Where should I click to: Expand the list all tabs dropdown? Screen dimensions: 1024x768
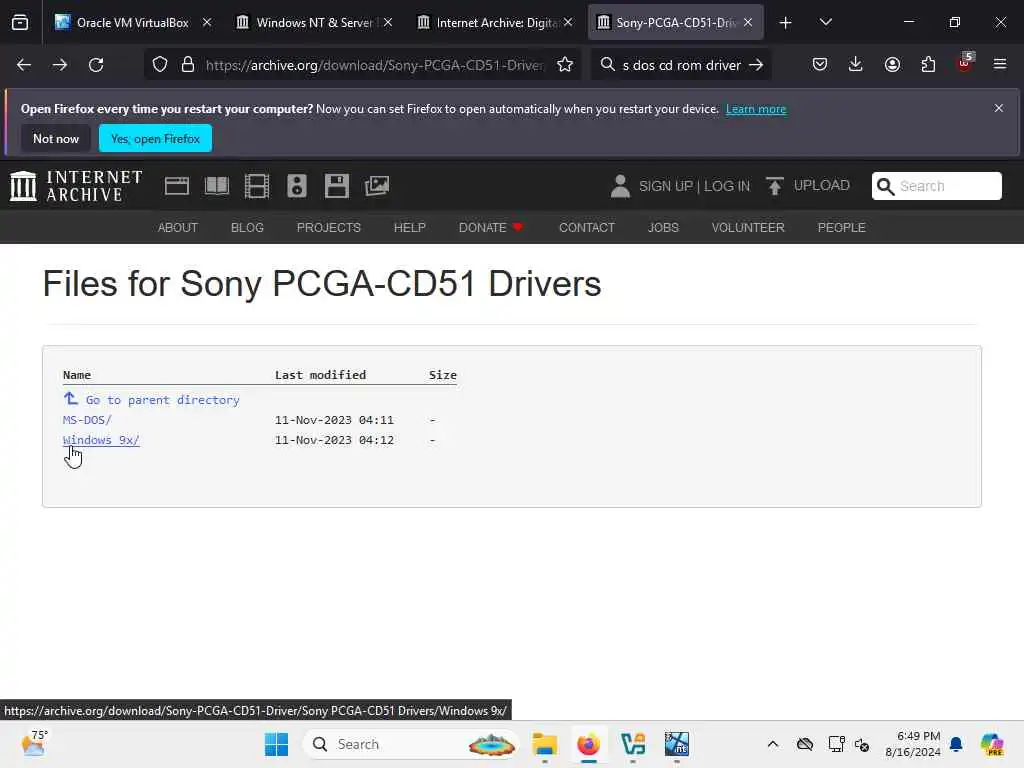coord(825,23)
